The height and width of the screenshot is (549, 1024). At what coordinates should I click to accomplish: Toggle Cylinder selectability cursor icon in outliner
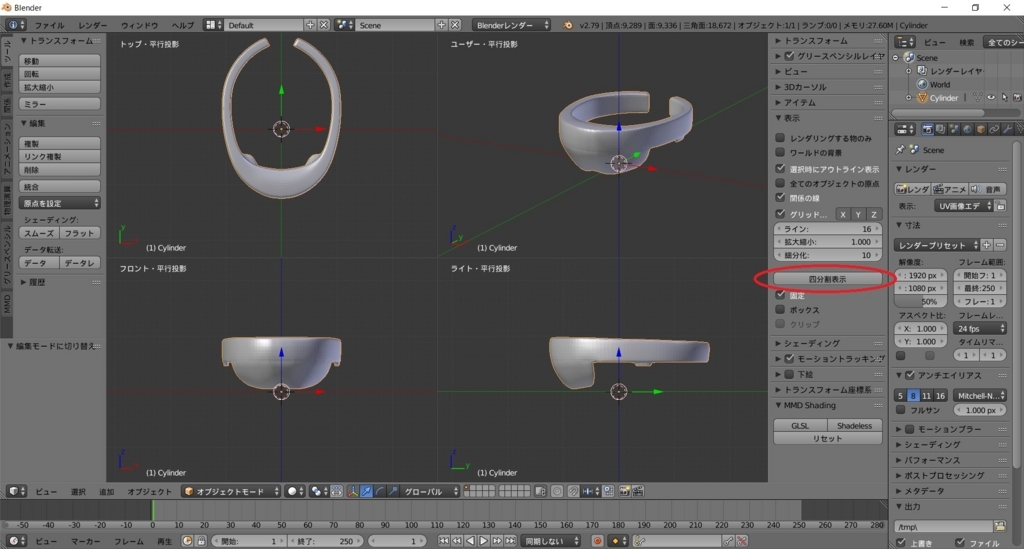click(1004, 97)
